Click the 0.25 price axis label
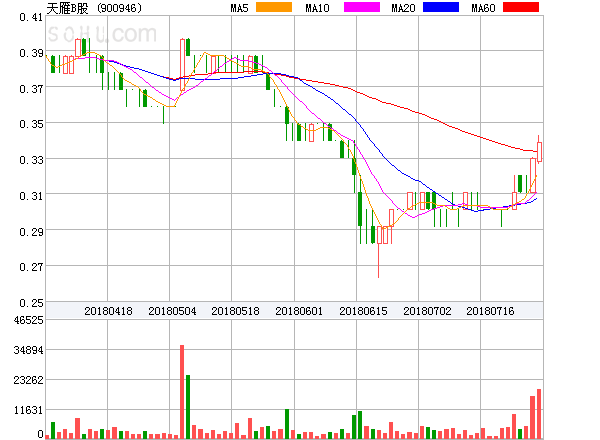600x440 pixels. click(x=31, y=303)
